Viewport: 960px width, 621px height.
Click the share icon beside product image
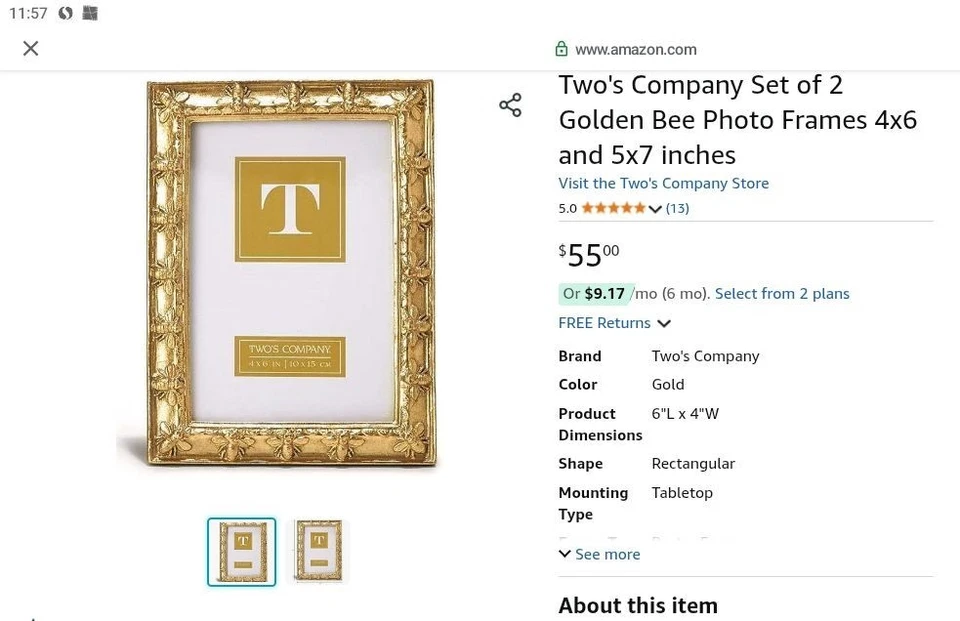pos(510,105)
